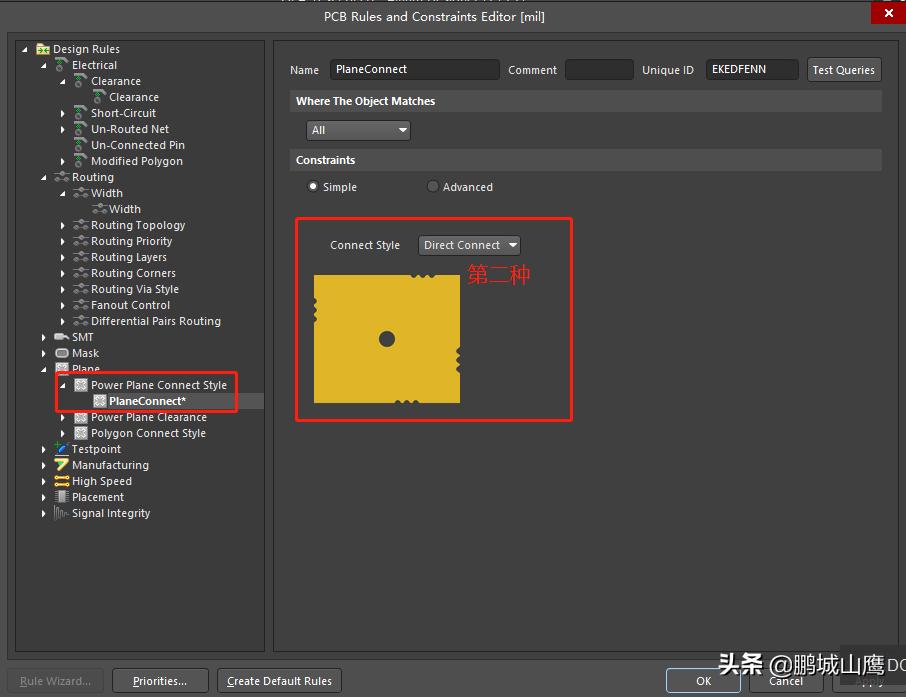Viewport: 906px width, 697px height.
Task: Click the Mask category icon
Action: [x=62, y=353]
